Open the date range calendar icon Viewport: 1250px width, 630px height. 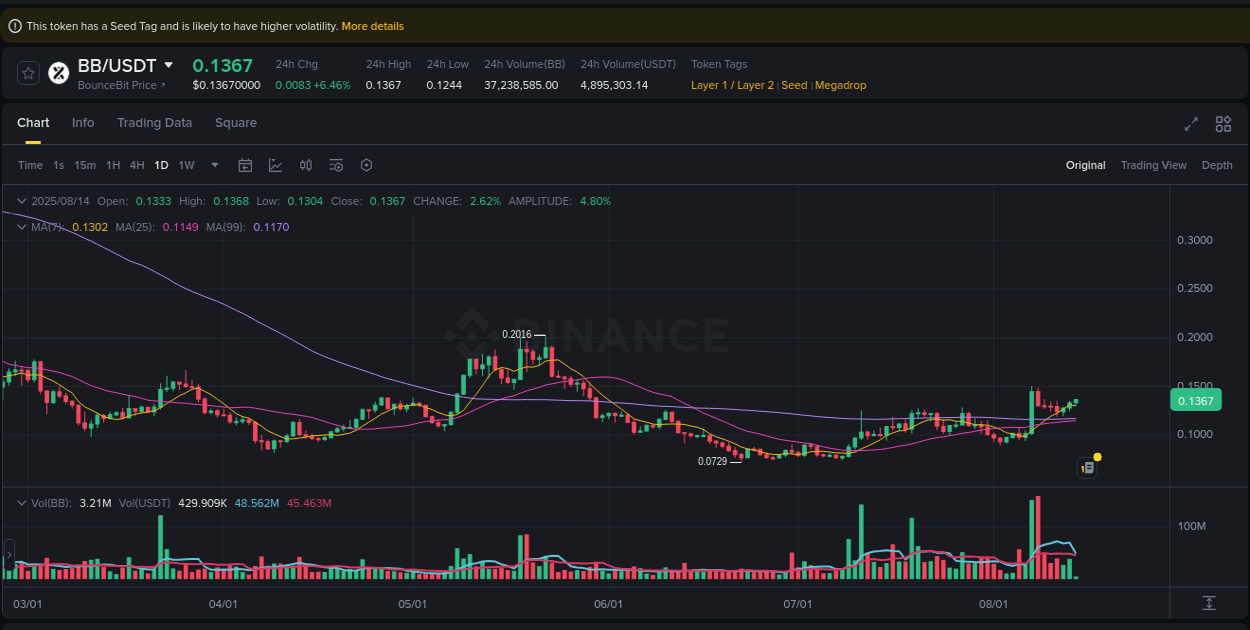point(245,165)
